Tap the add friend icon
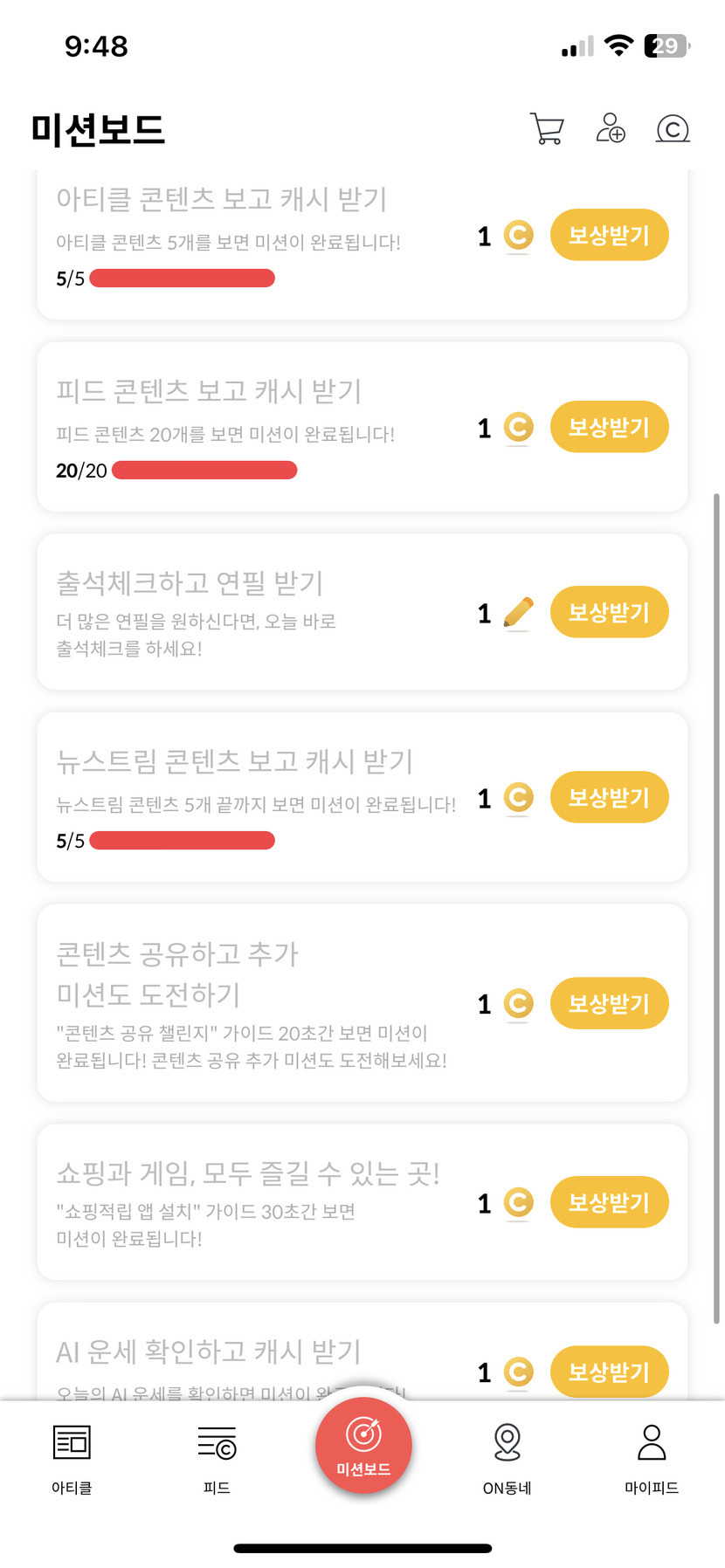 click(610, 128)
